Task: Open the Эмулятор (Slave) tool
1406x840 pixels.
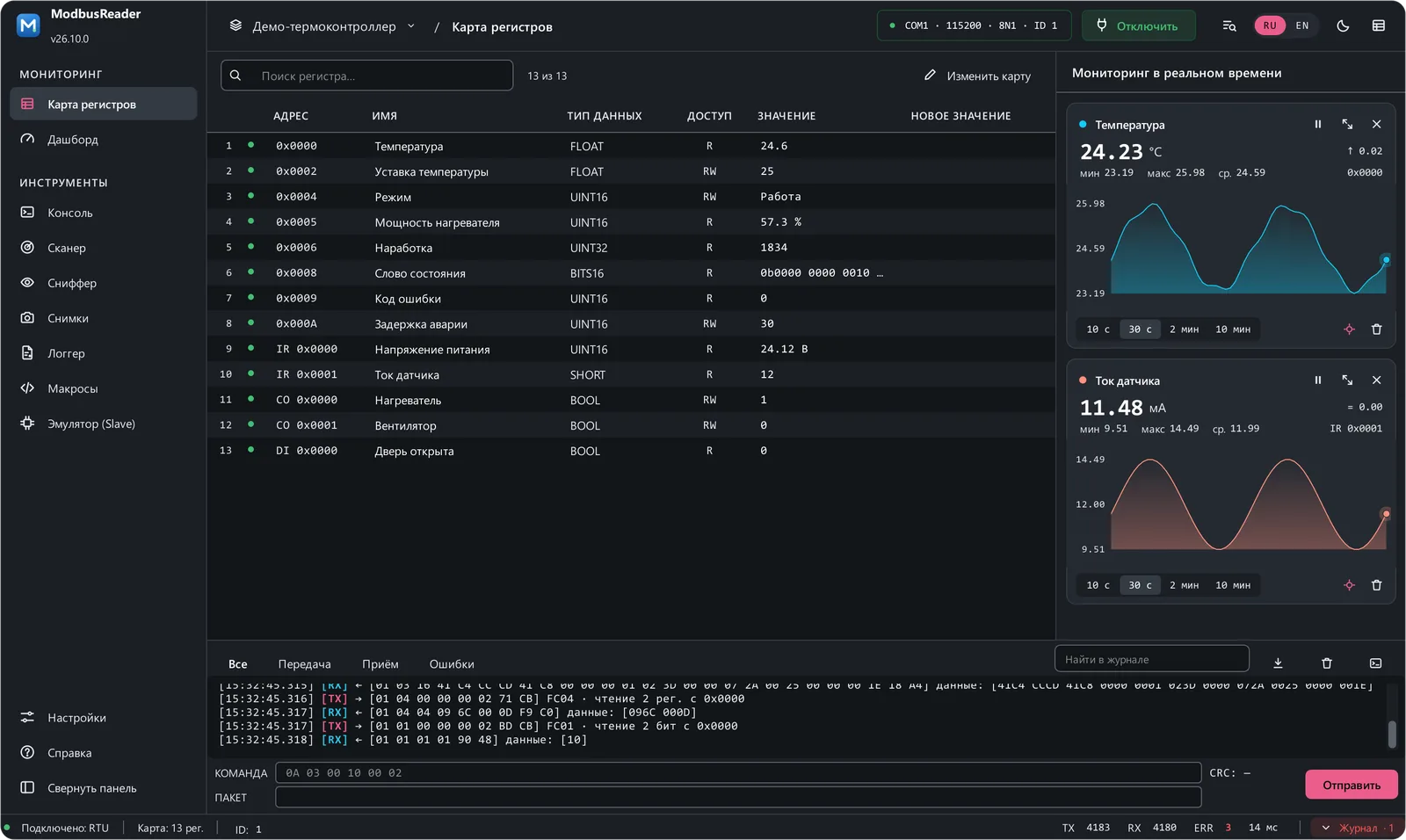Action: 103,424
